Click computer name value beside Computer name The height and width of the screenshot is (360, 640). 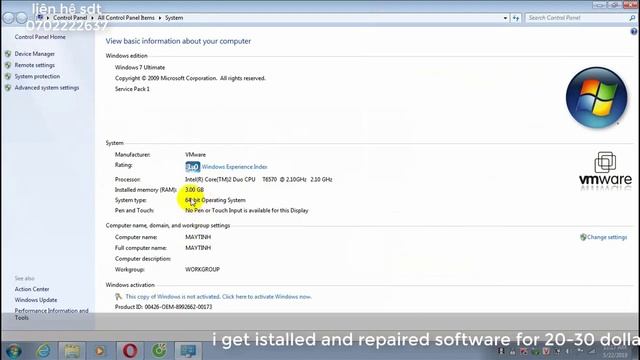(x=198, y=237)
